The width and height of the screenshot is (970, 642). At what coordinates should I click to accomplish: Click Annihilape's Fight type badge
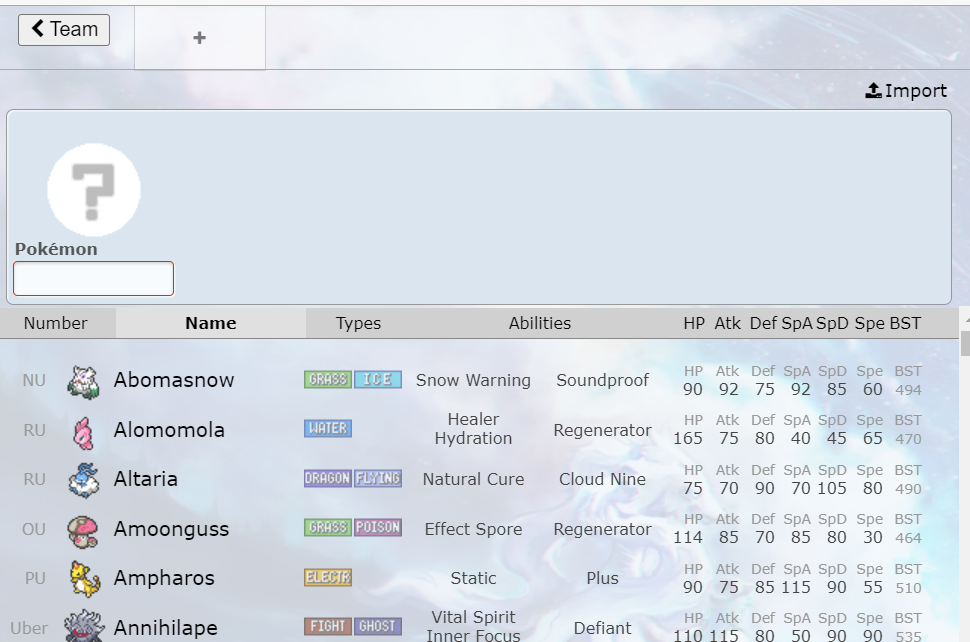[x=328, y=627]
